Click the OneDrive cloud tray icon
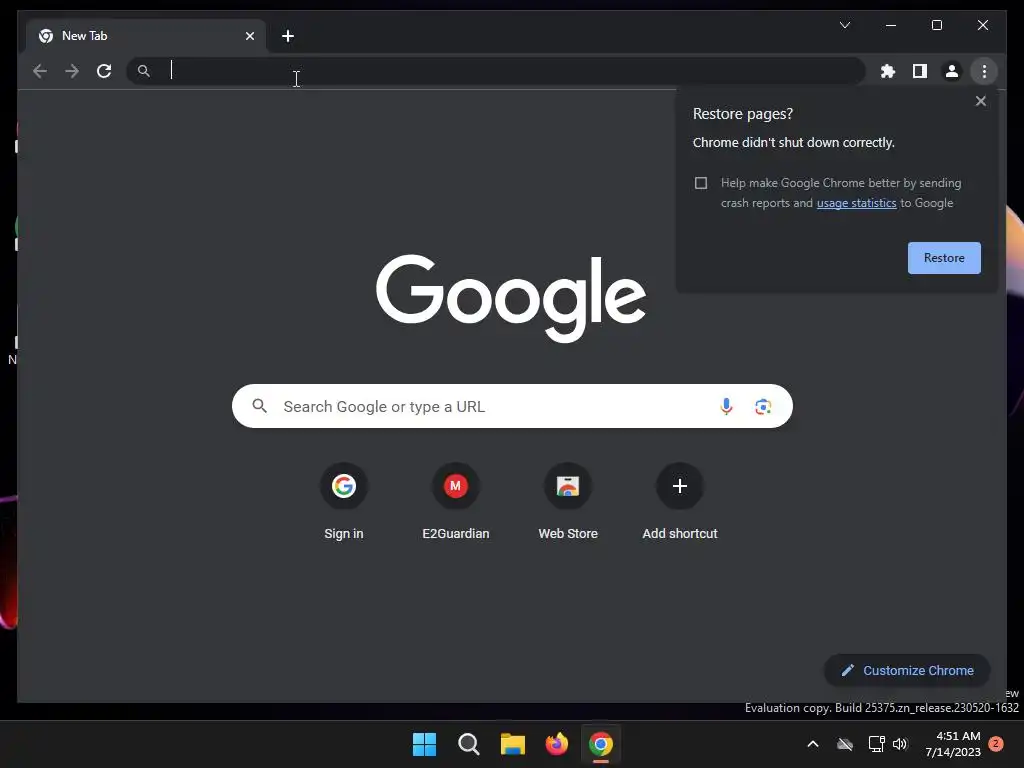Viewport: 1024px width, 768px height. pyautogui.click(x=845, y=744)
